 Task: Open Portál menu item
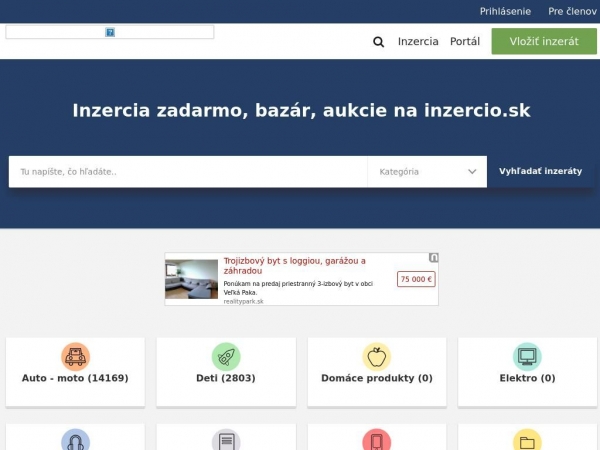pos(465,41)
